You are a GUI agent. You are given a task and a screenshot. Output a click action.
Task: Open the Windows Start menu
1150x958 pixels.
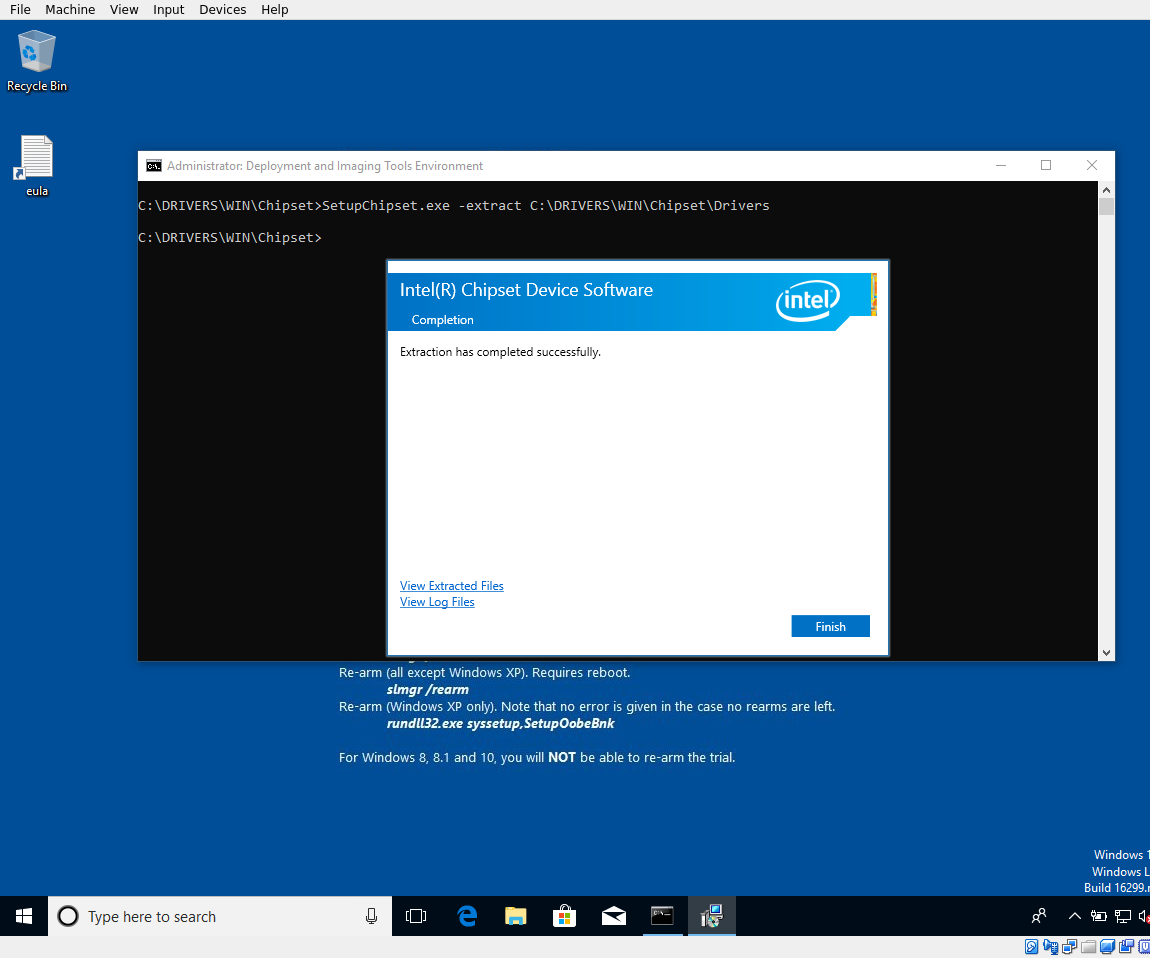coord(23,916)
